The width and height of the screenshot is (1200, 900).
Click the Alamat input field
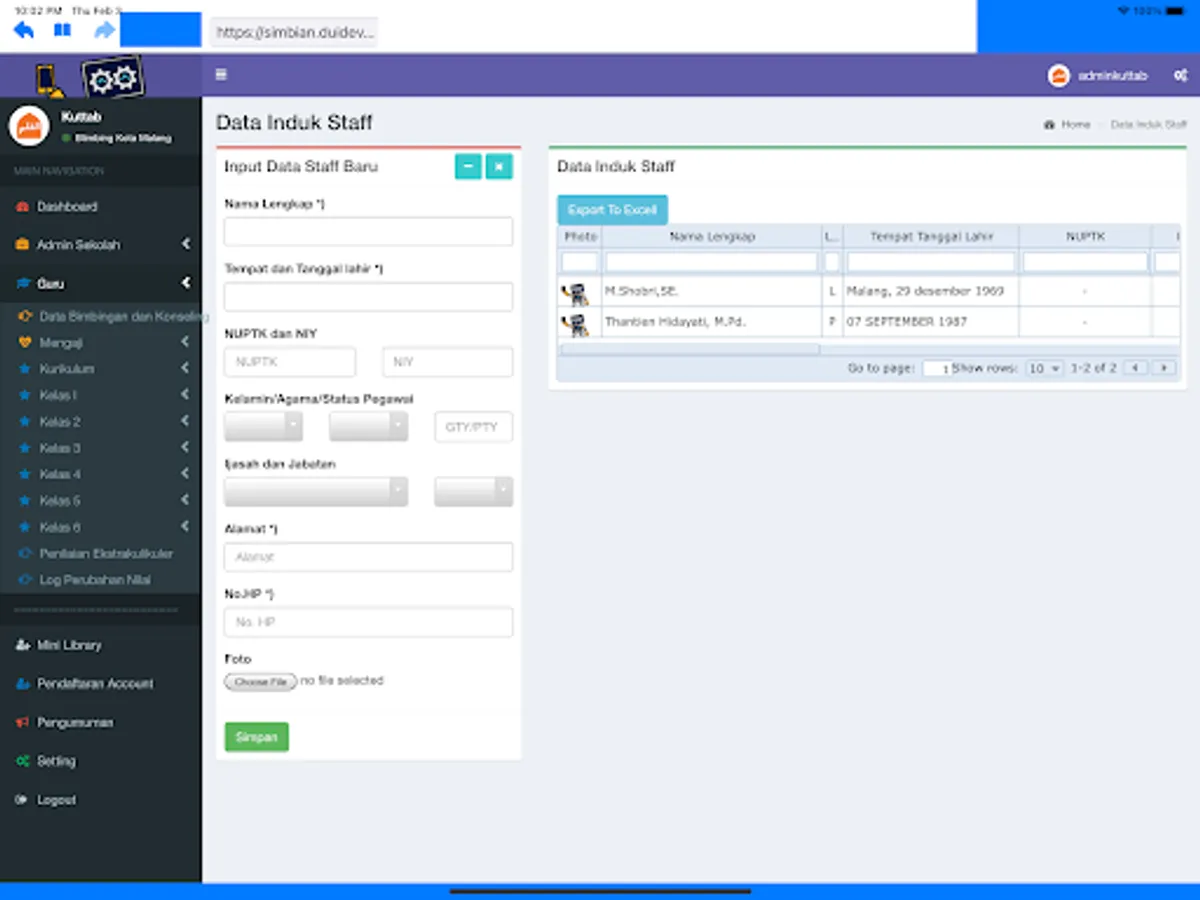[368, 557]
